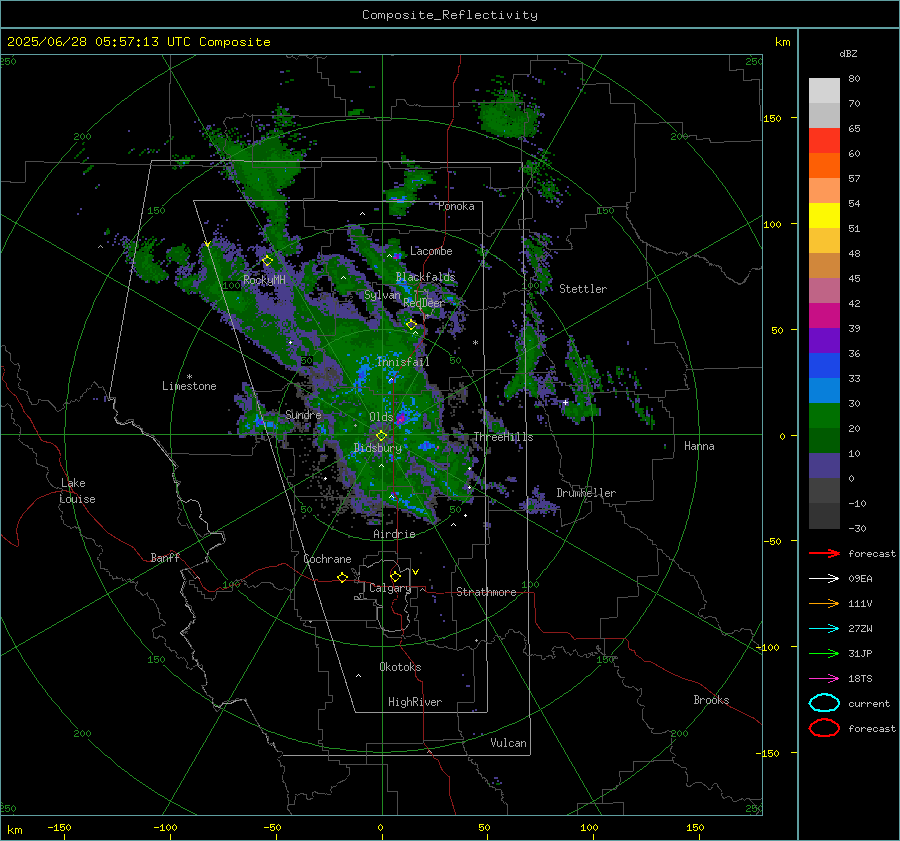Click the Okotoks label
Screen dimensions: 900x841
[400, 667]
